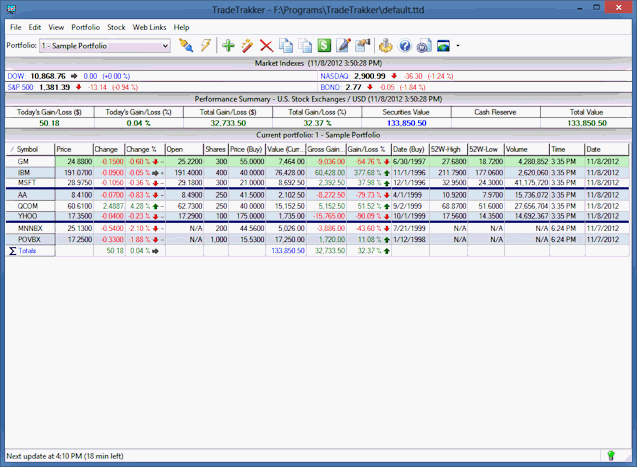
Task: Select the GM stock row
Action: click(317, 162)
